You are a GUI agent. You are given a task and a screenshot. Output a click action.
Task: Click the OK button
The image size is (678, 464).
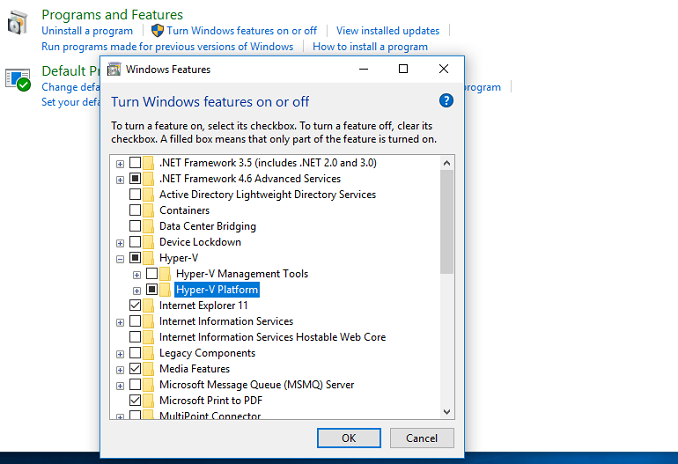click(349, 438)
